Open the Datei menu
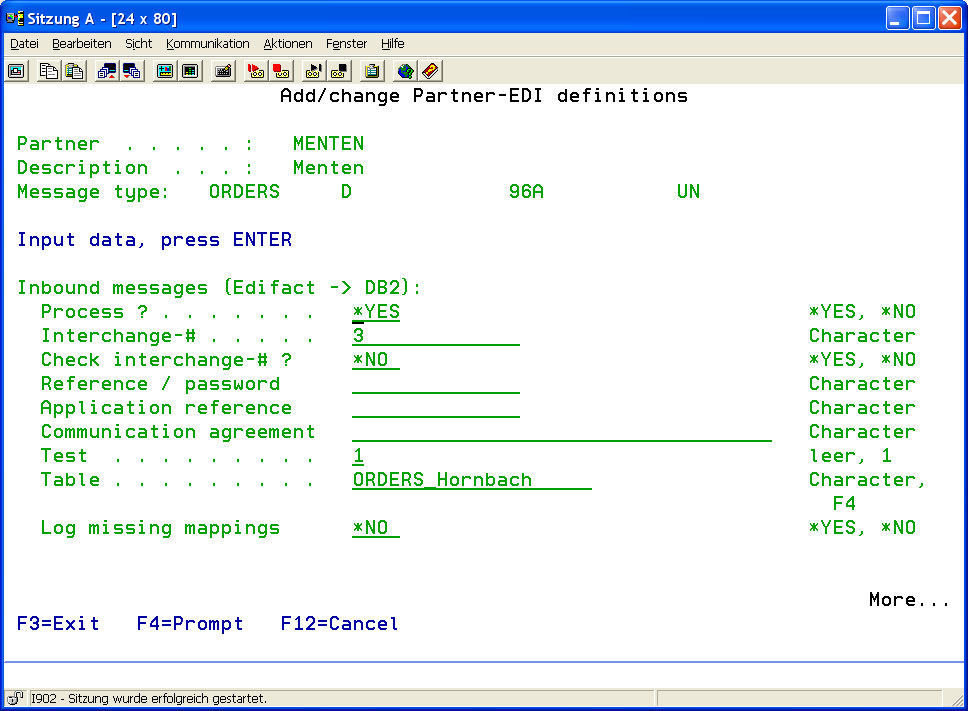Viewport: 968px width, 711px height. coord(24,44)
